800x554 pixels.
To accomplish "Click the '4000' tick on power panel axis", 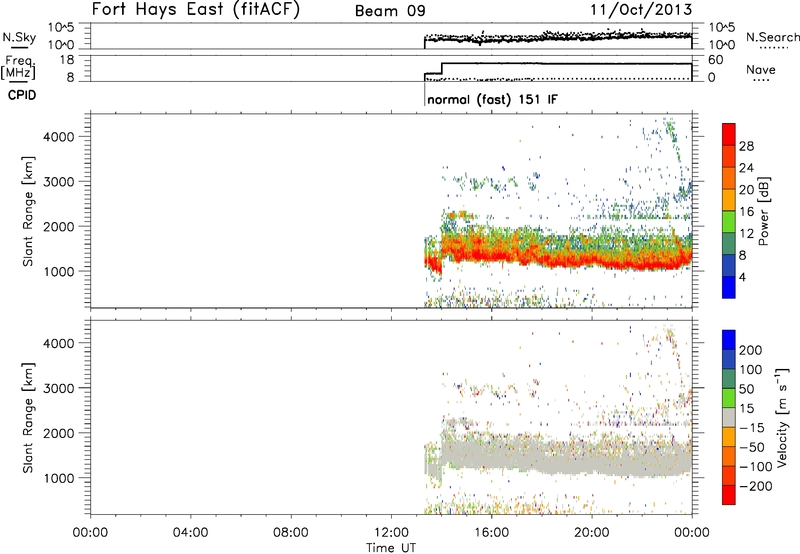I will click(59, 137).
